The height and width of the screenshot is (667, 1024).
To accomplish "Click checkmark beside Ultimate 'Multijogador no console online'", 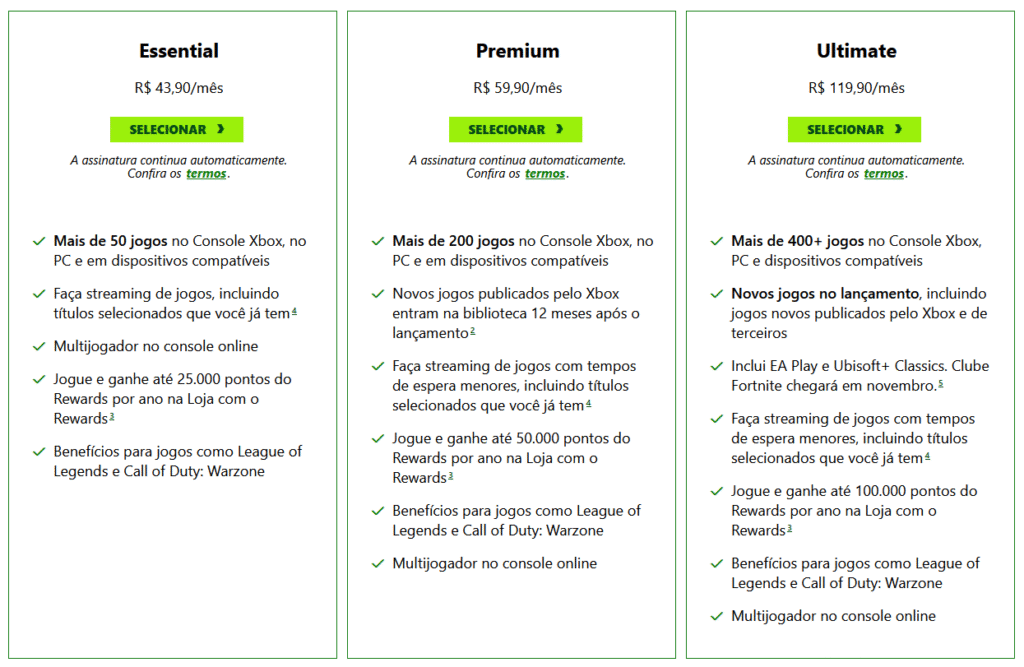I will [x=717, y=617].
